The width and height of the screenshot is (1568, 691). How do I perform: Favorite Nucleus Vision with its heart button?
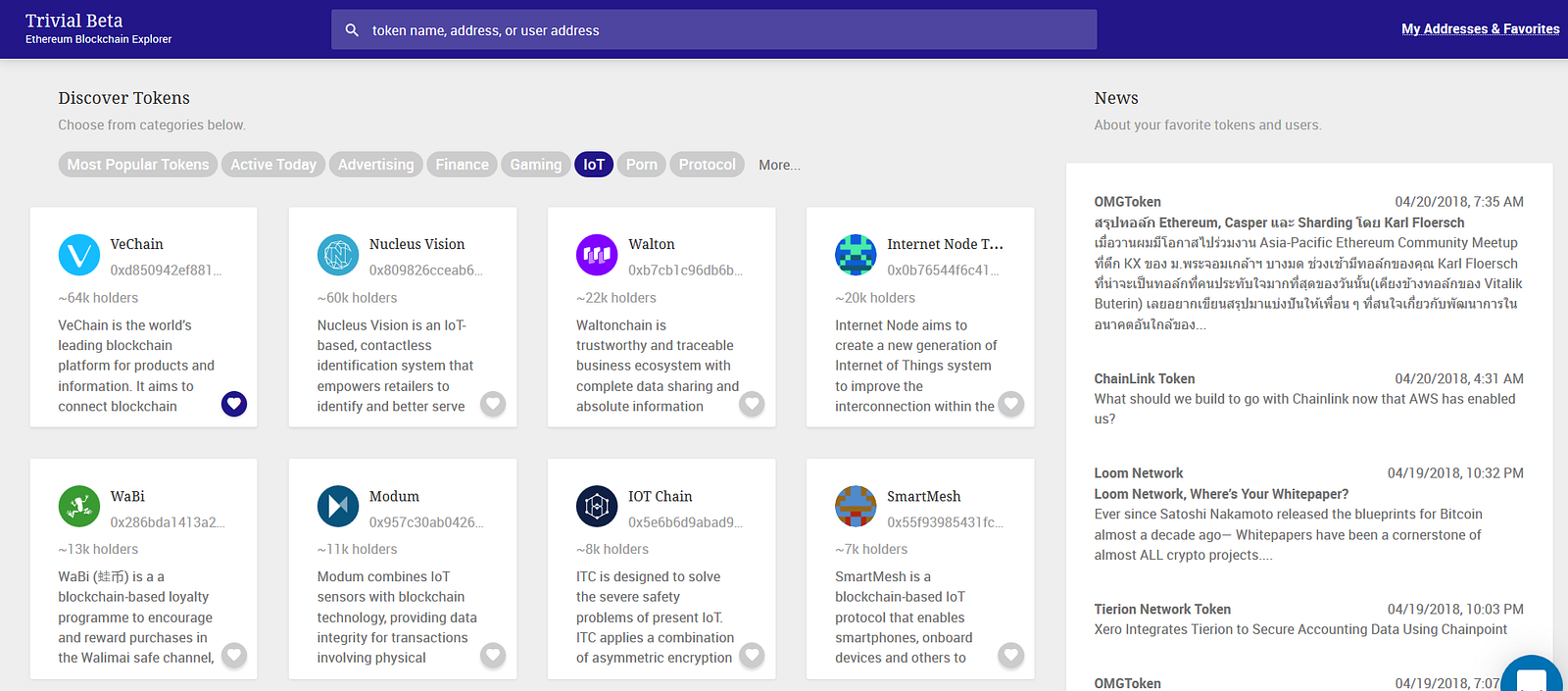(x=493, y=404)
